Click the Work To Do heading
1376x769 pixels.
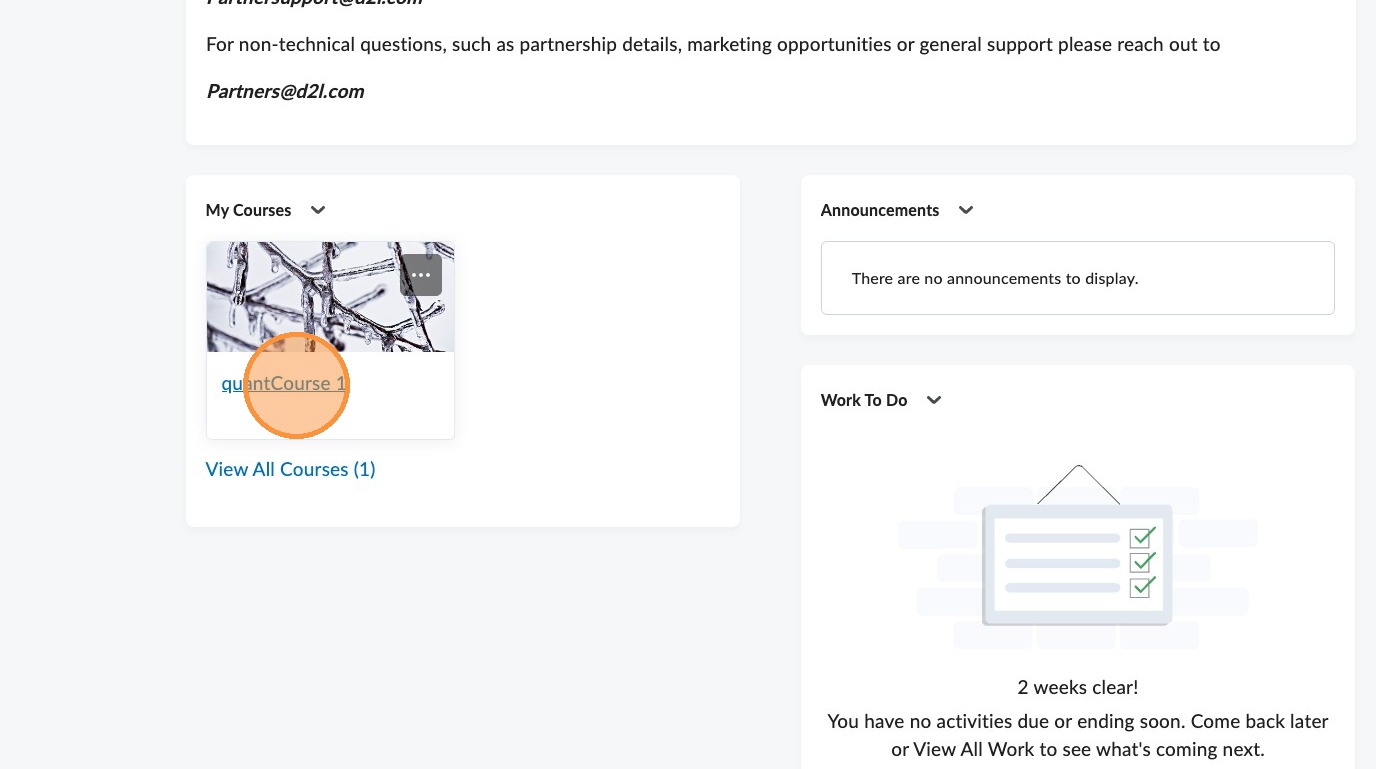coord(864,400)
